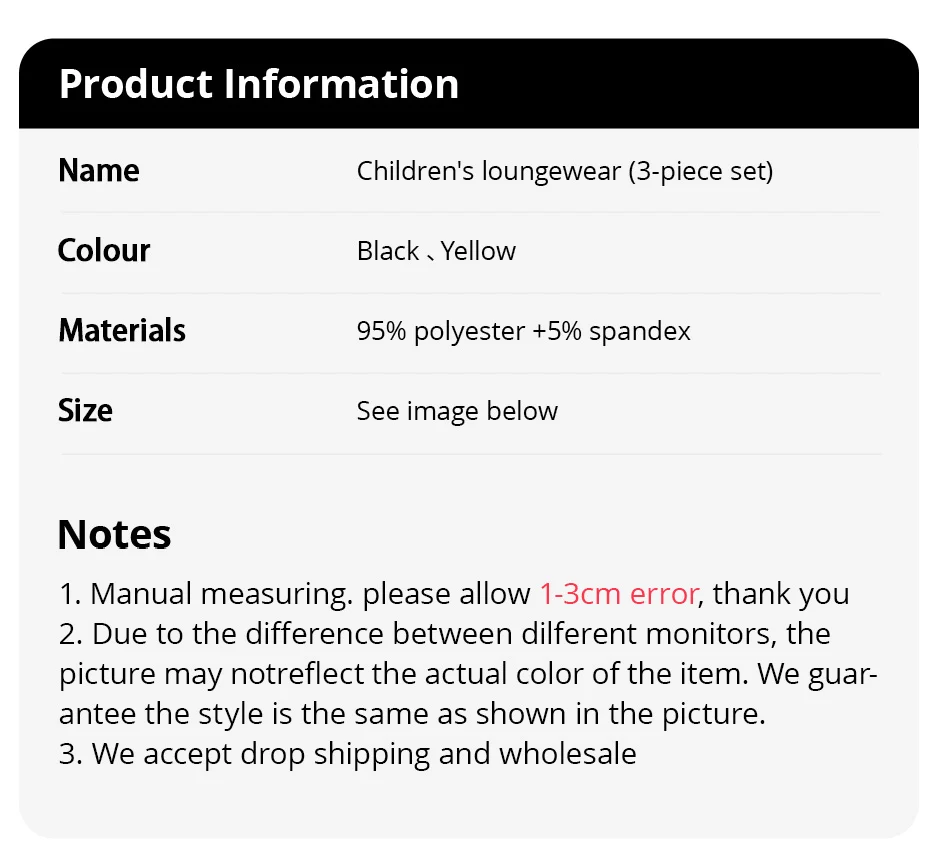
Task: Click the Size row label
Action: [x=85, y=411]
